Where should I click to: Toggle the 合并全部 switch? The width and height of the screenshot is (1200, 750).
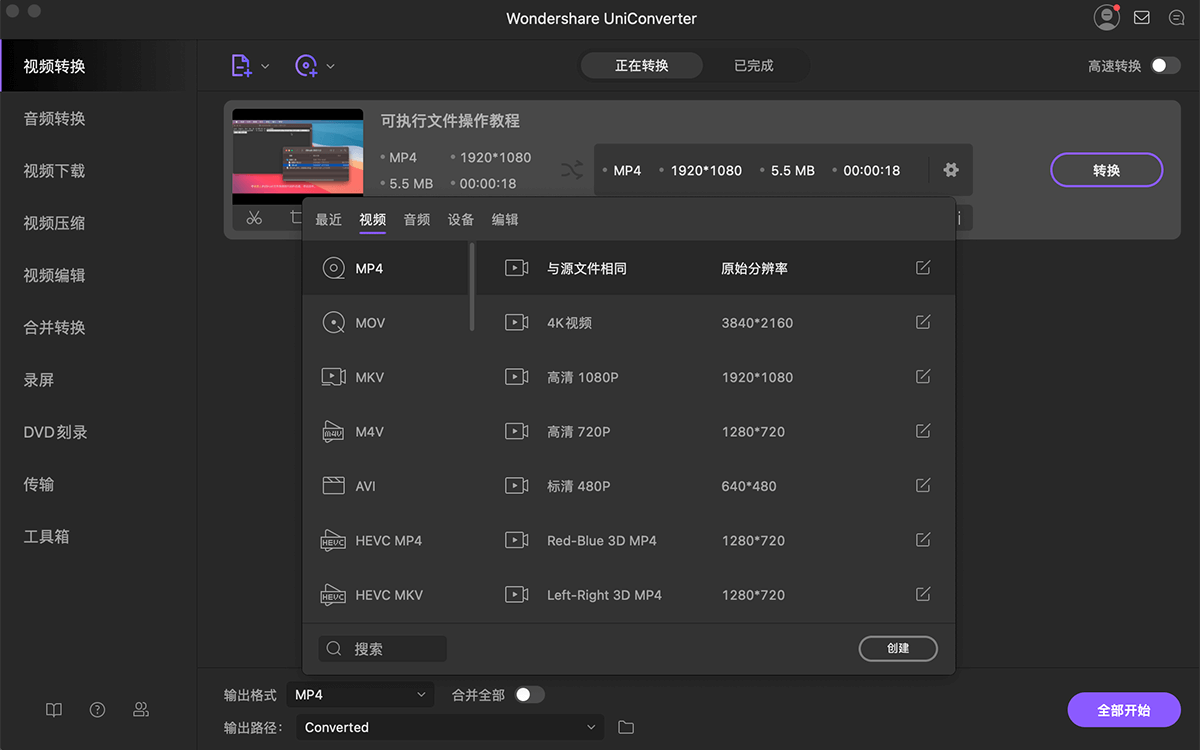pos(530,695)
